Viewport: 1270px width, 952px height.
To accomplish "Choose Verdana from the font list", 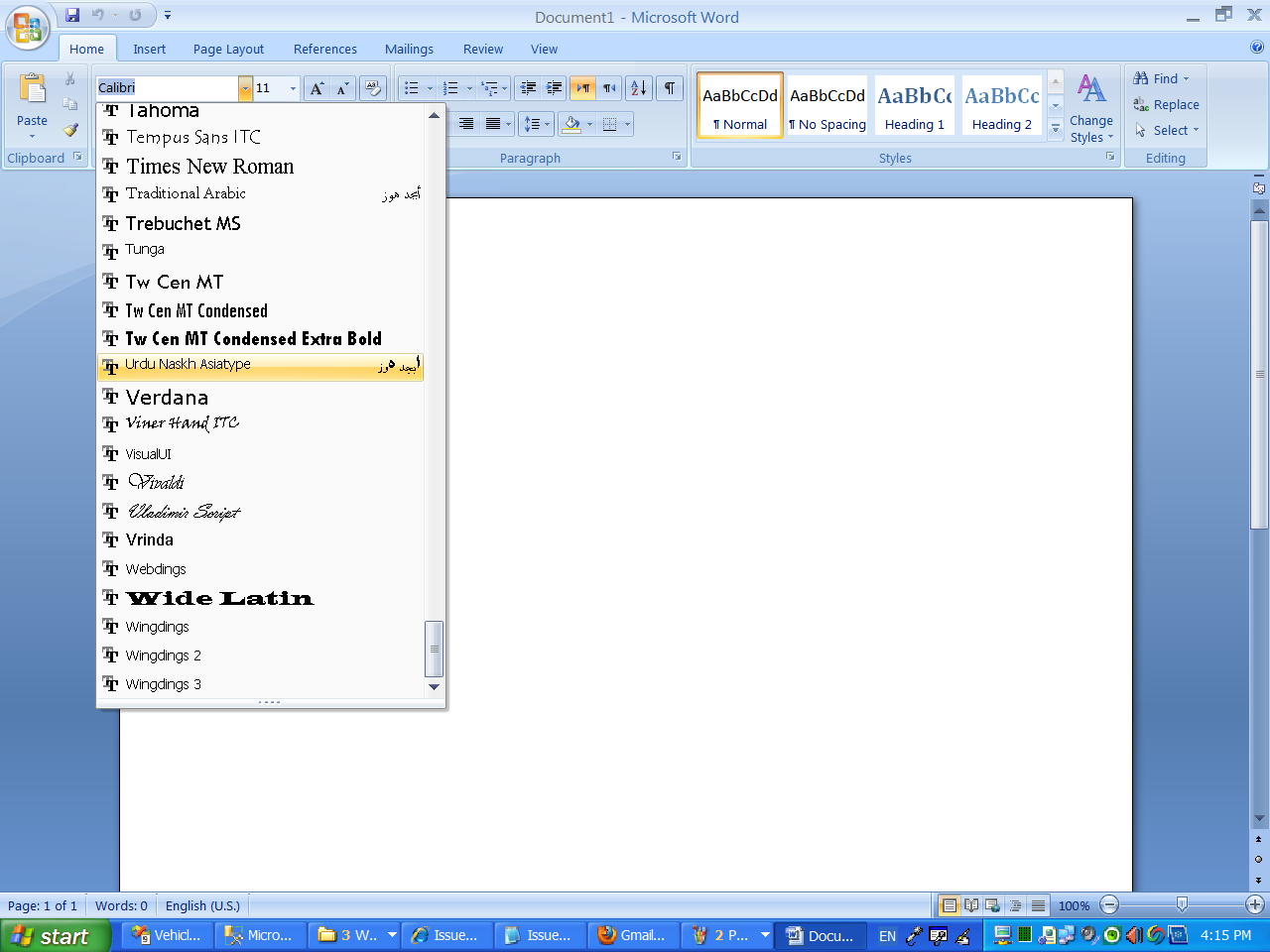I will click(x=262, y=397).
